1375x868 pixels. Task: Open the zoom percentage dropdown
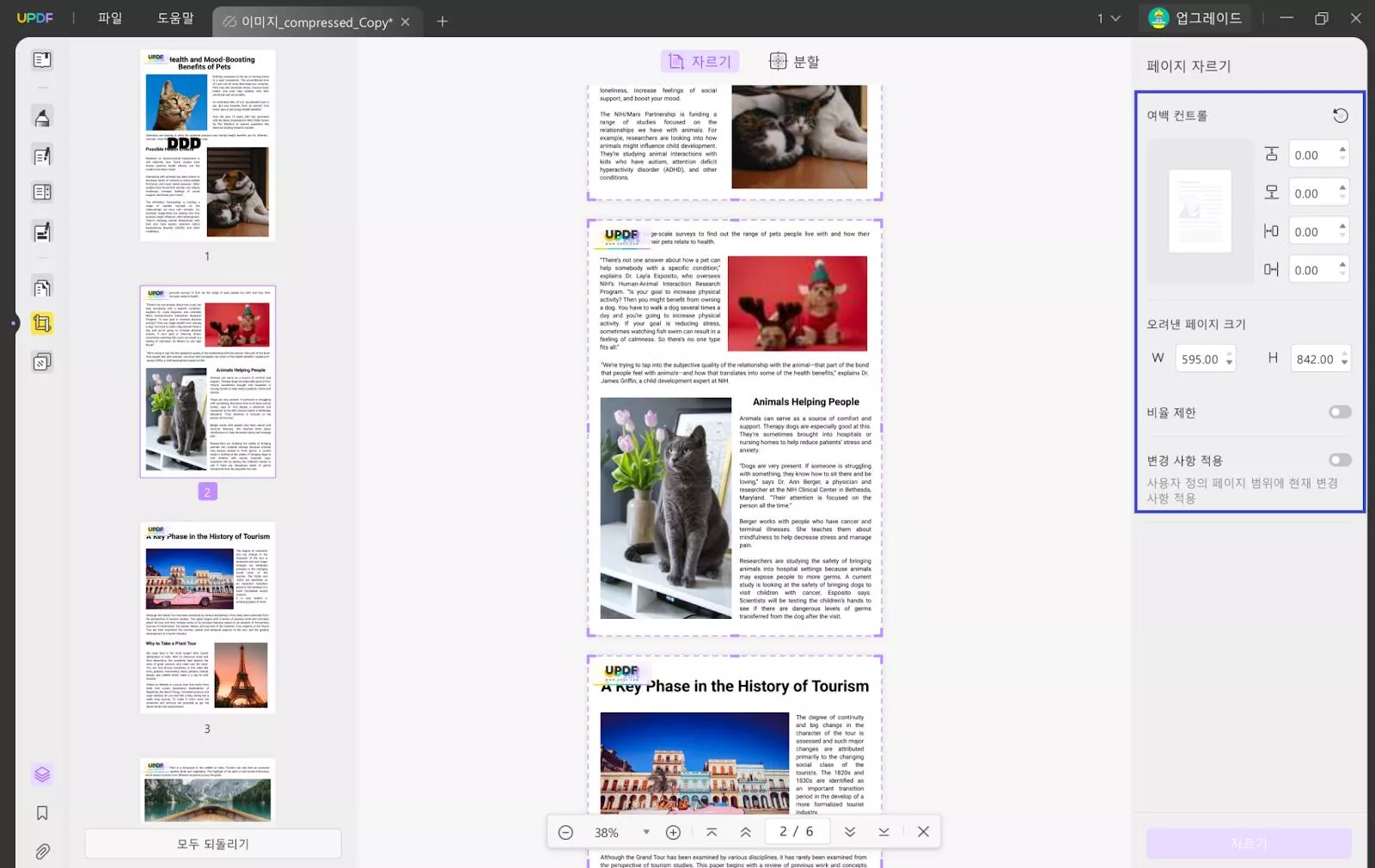point(646,832)
